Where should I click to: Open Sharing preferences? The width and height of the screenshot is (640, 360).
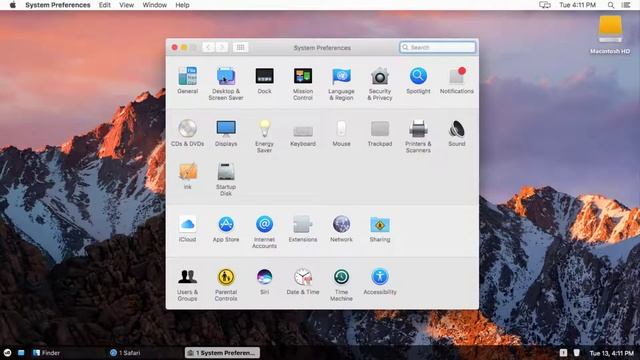[x=380, y=229]
